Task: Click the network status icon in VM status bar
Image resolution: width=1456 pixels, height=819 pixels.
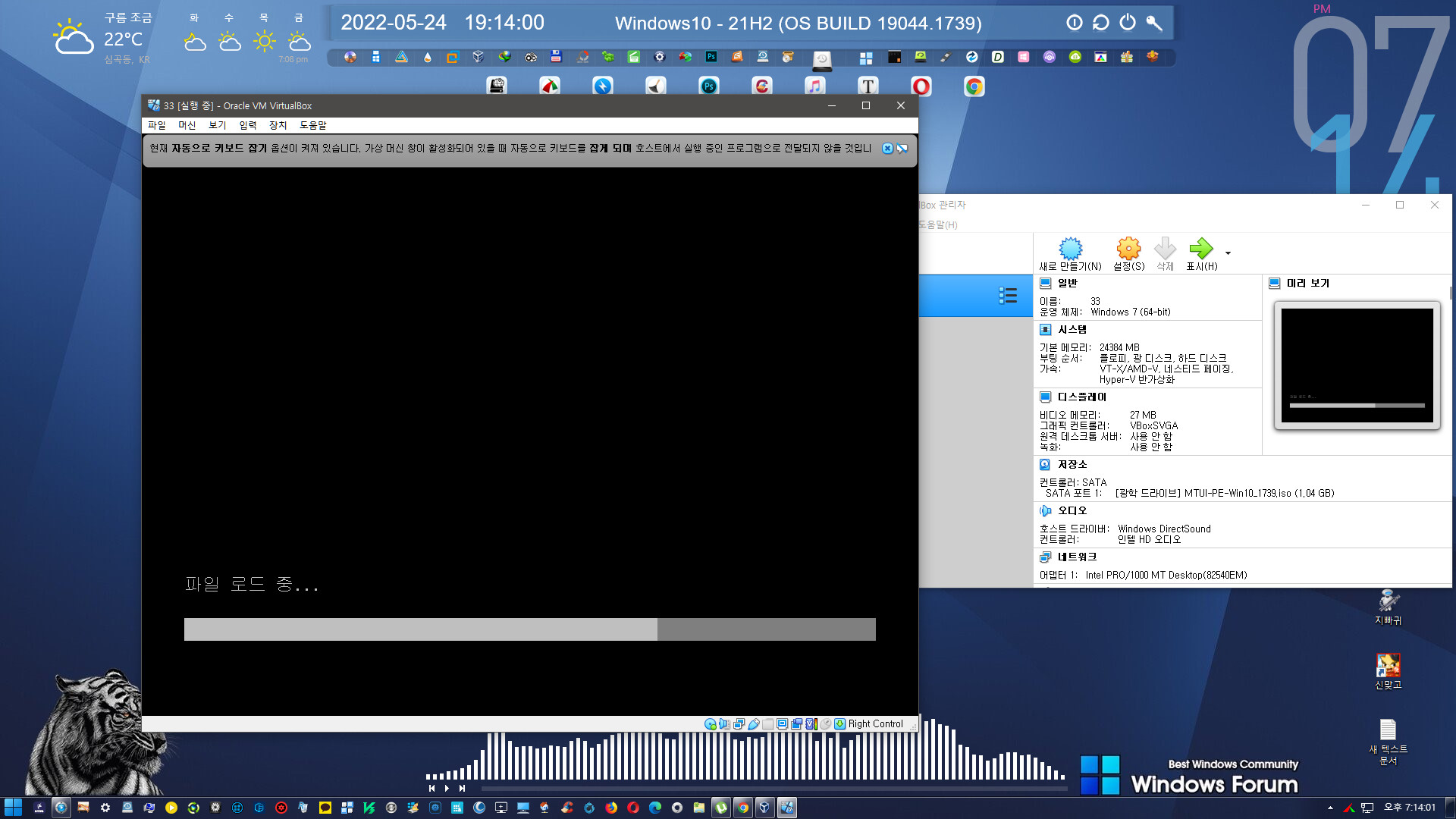Action: tap(739, 724)
